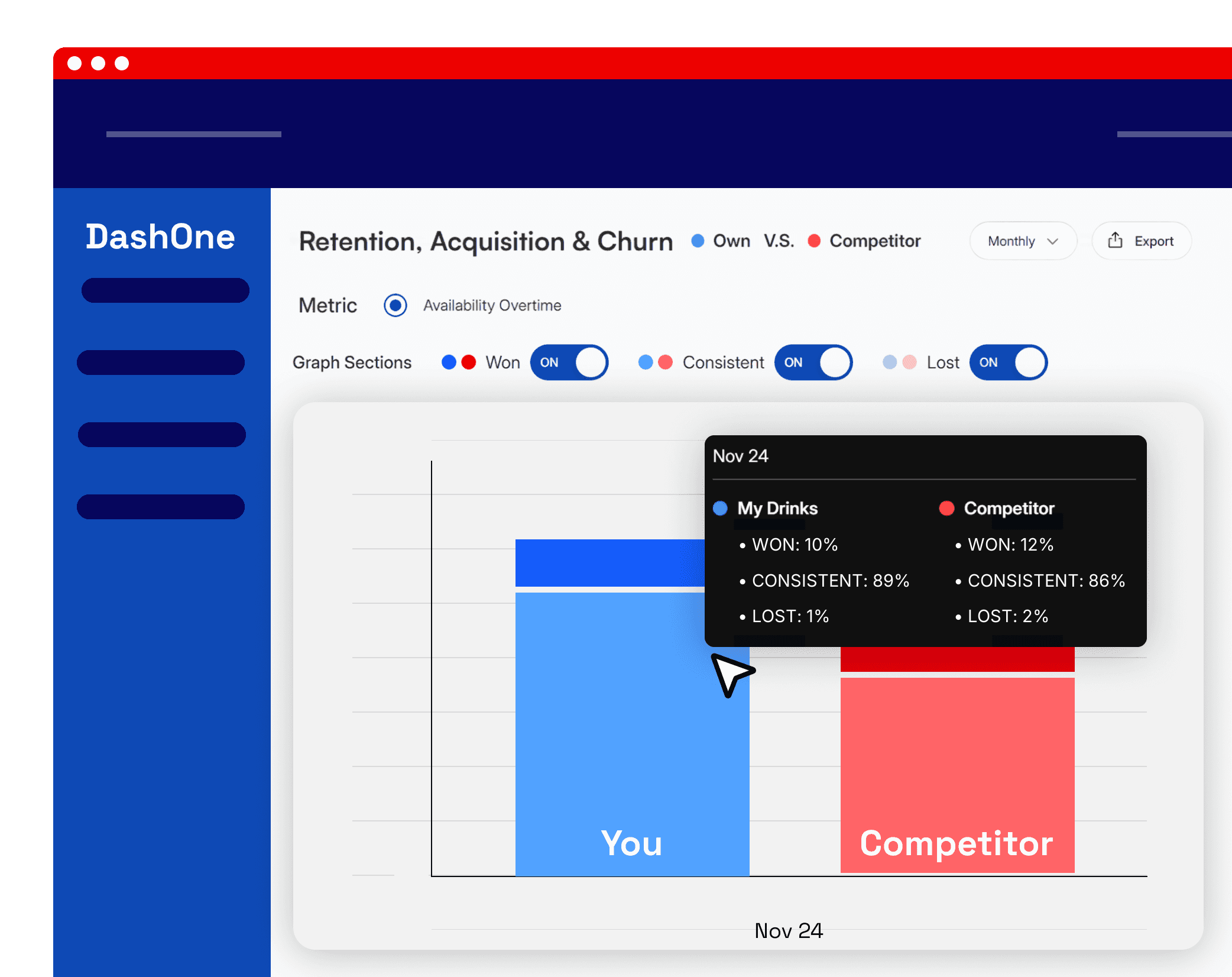Click 'My Drinks' tooltip heading
This screenshot has width=1232, height=977.
click(777, 509)
